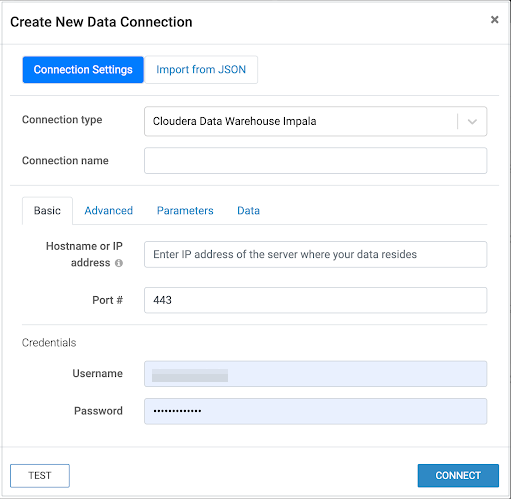Click the dialog title text
The image size is (511, 499).
pyautogui.click(x=101, y=22)
